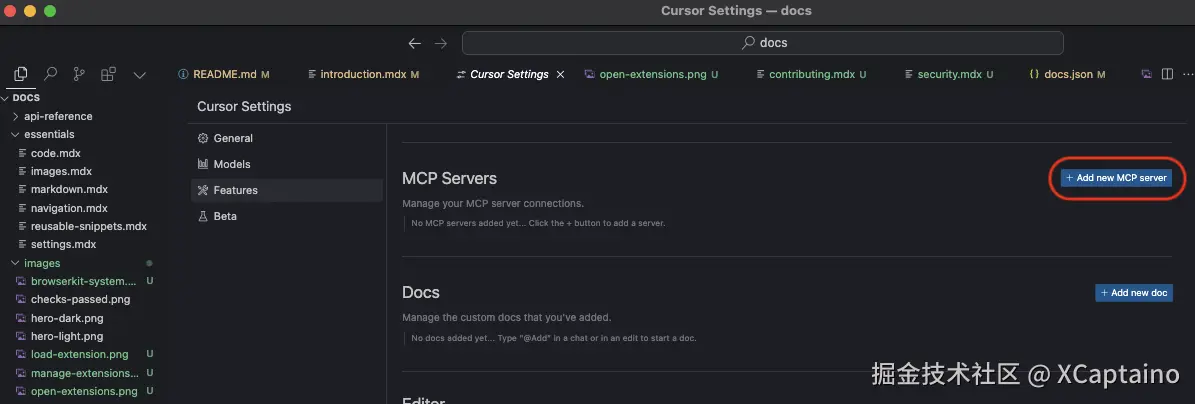Click the macOS yellow minimize button
This screenshot has width=1195, height=404.
pyautogui.click(x=30, y=11)
